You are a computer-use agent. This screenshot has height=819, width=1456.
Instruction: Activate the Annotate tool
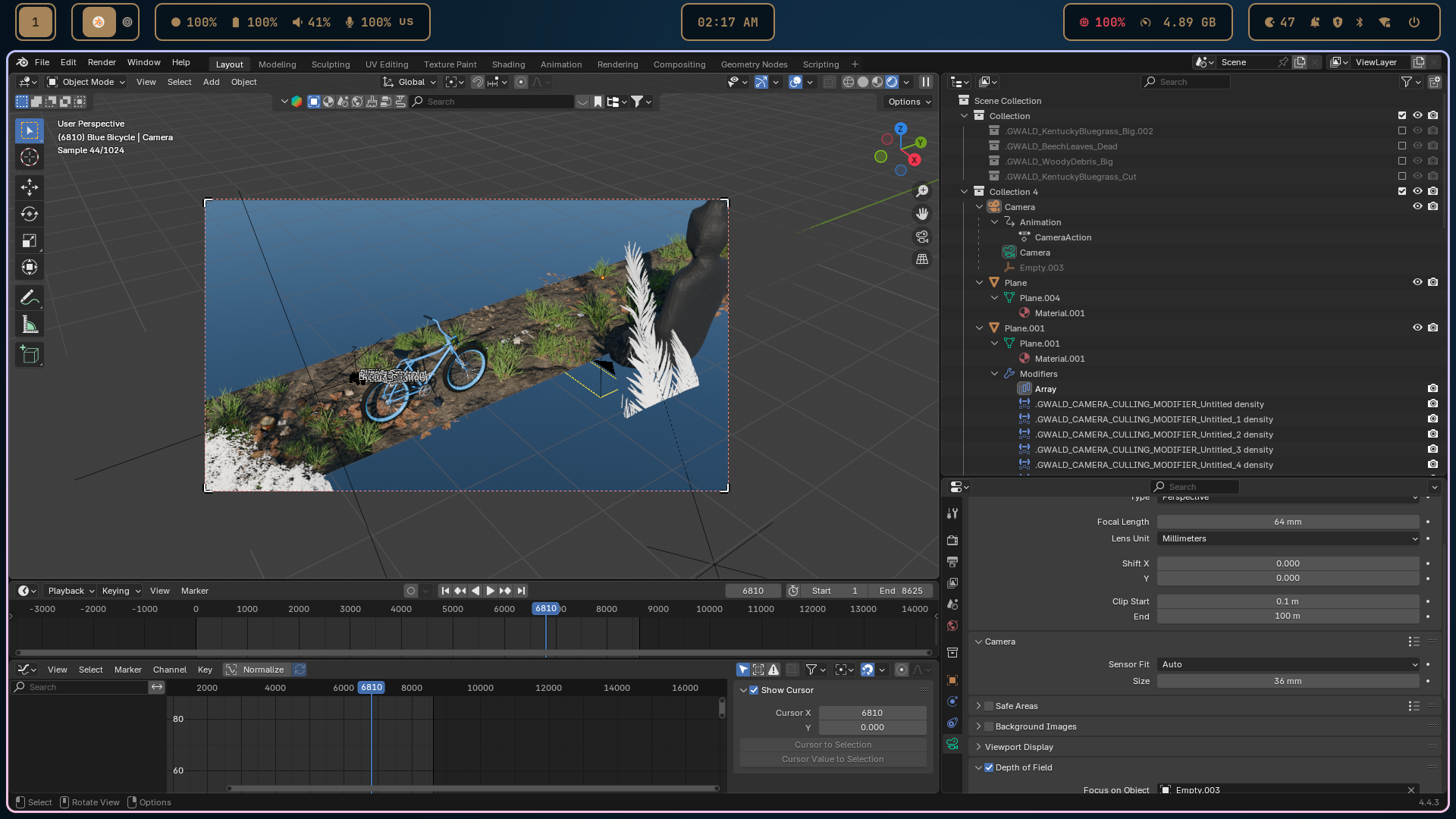(x=30, y=298)
